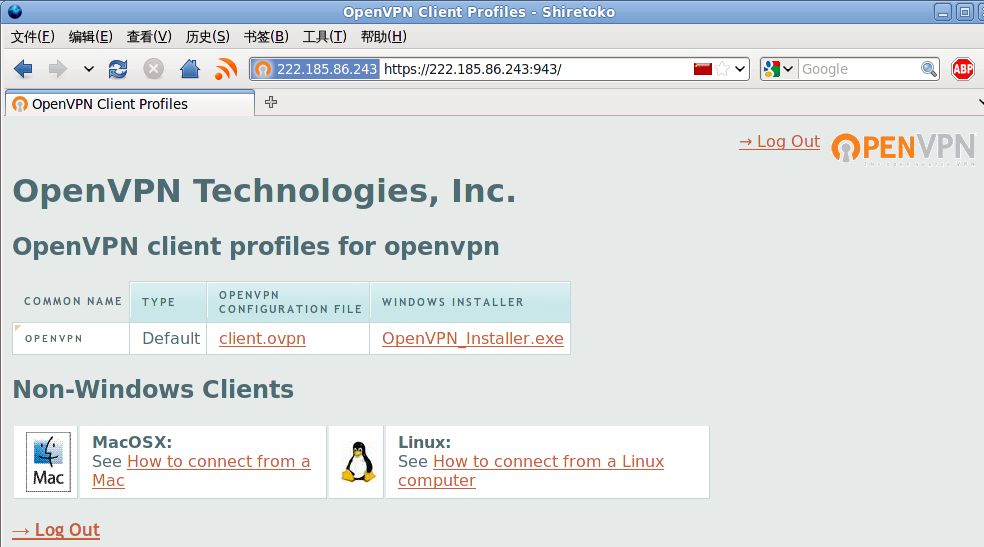Click the stop loading icon

(x=153, y=68)
